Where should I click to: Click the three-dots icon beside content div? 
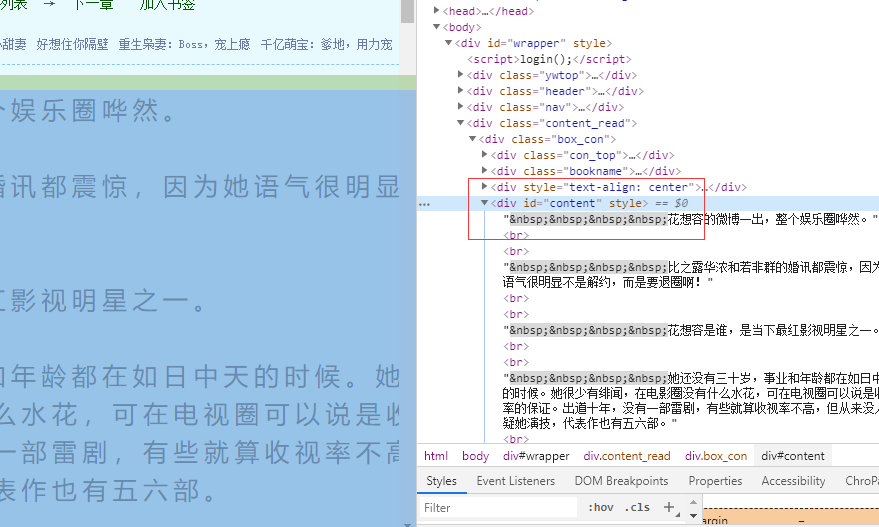425,203
